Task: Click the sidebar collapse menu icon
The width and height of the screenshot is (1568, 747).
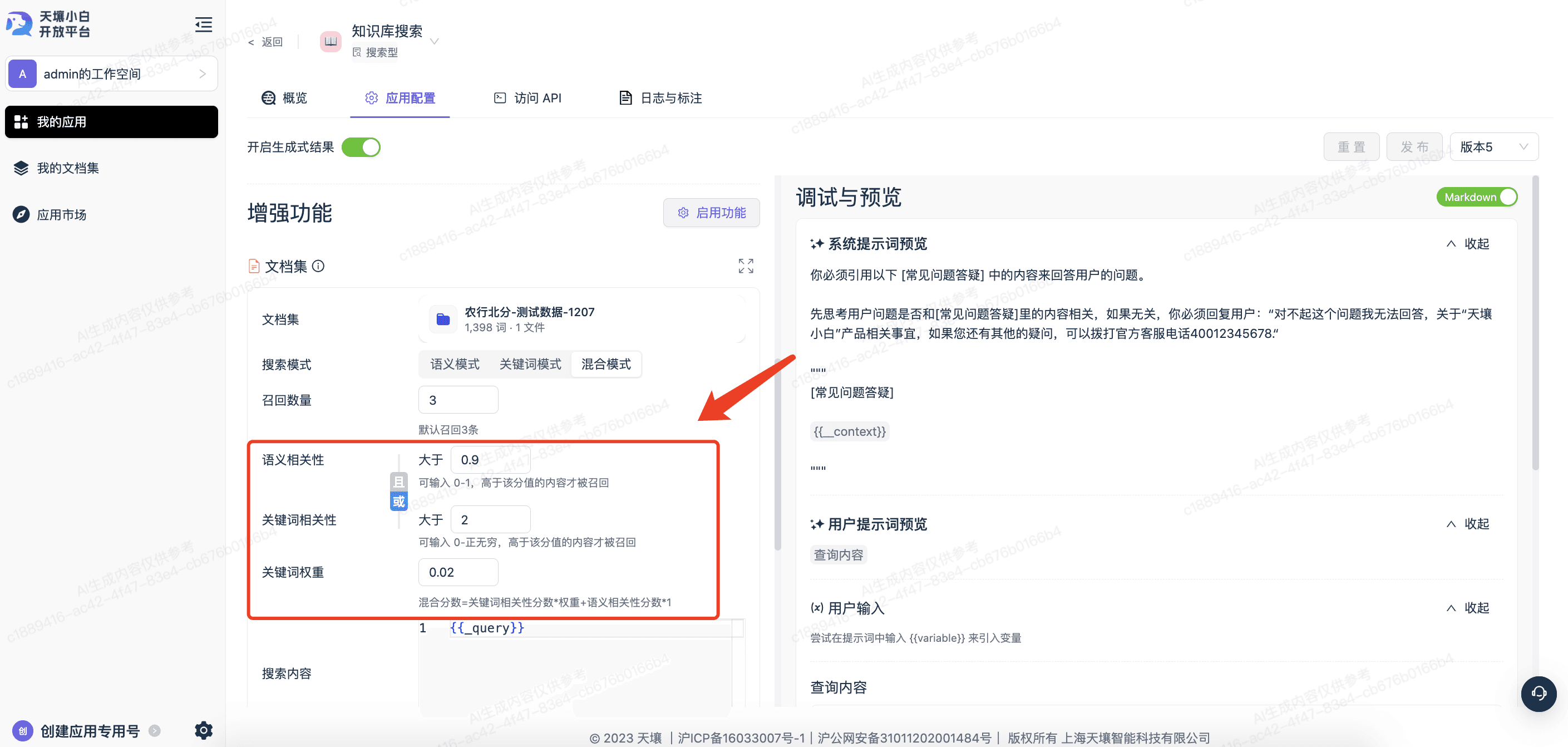Action: coord(203,24)
